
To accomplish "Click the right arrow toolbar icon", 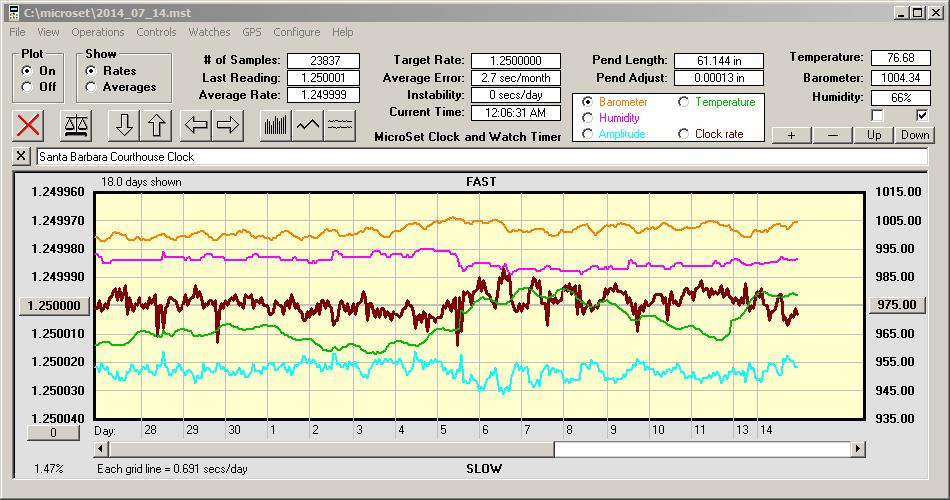I will click(x=228, y=125).
